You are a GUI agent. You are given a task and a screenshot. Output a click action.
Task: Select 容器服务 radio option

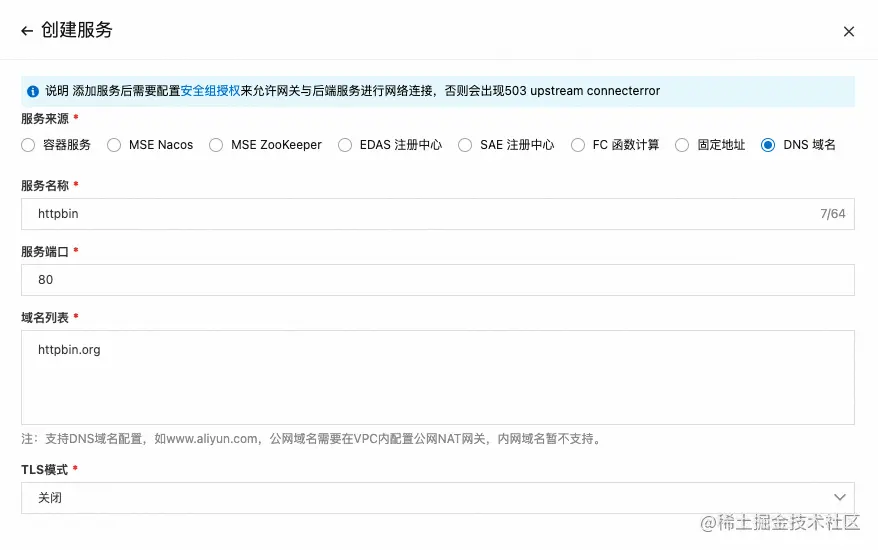28,145
